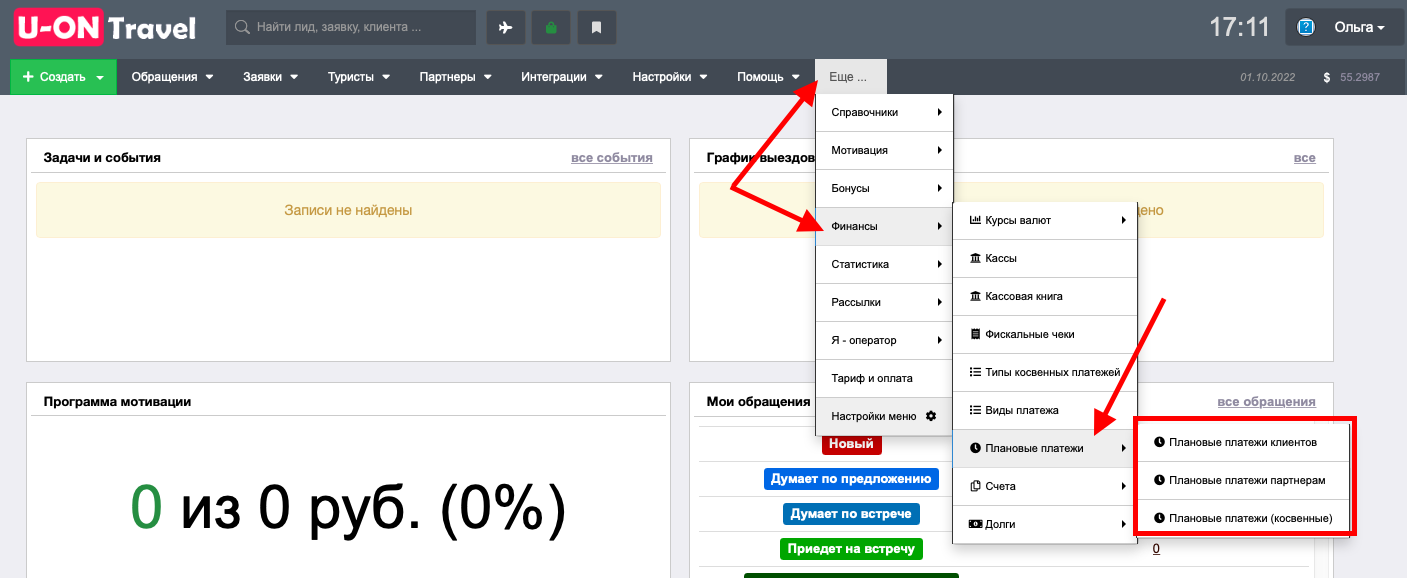This screenshot has height=578, width=1407.
Task: Click the airplane icon button
Action: [506, 28]
